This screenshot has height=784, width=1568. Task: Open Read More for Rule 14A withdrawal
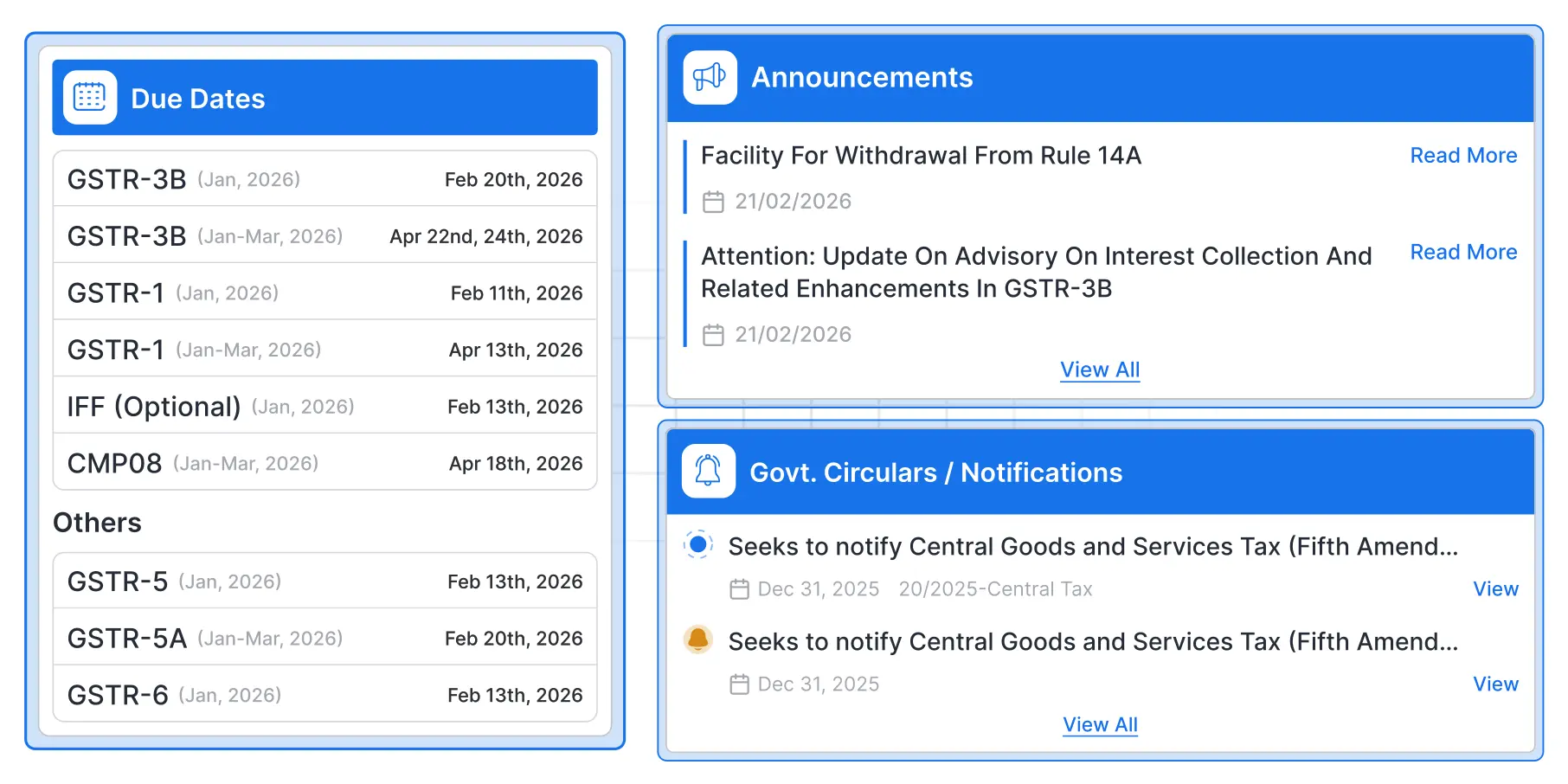click(1463, 156)
